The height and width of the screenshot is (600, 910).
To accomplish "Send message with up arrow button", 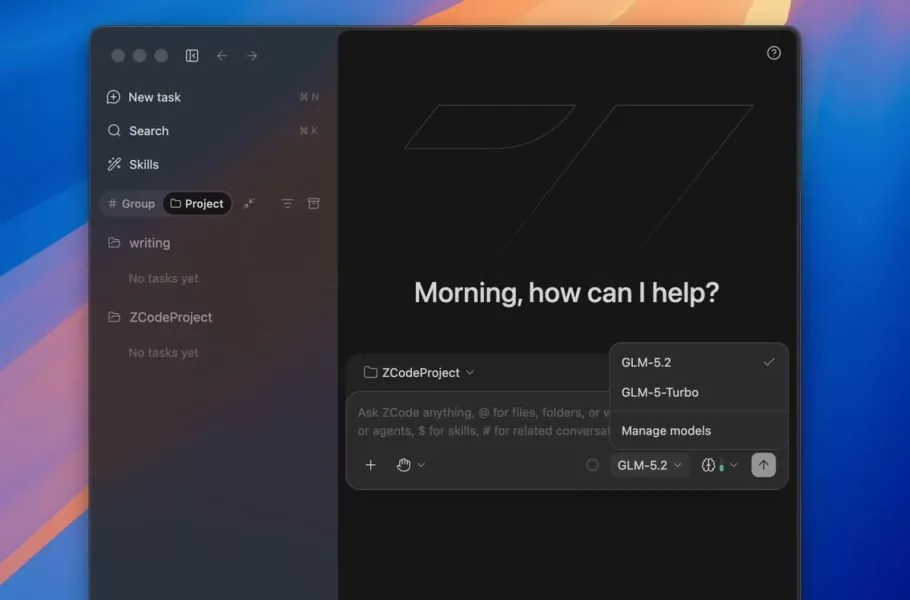I will click(x=763, y=465).
